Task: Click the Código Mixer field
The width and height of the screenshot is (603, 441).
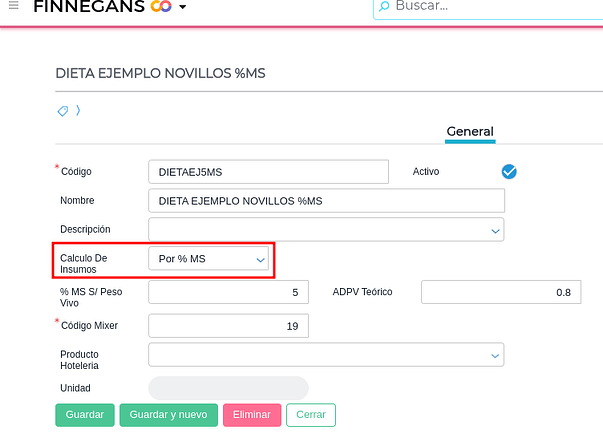Action: (x=228, y=326)
